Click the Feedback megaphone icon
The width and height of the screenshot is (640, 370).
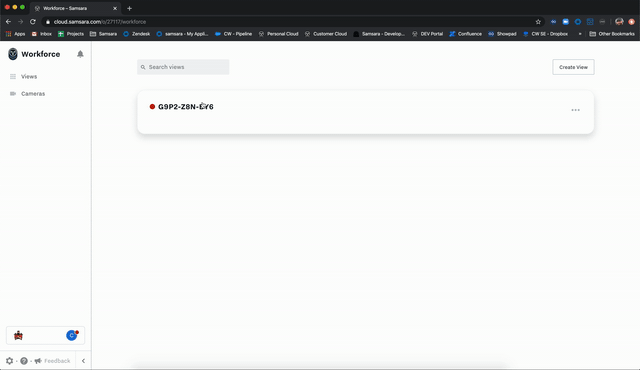[38, 361]
